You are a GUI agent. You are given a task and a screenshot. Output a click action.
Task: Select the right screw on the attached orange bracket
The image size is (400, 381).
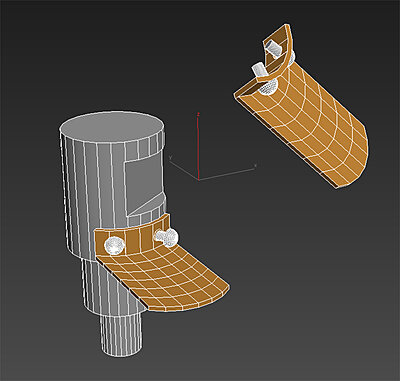(166, 237)
